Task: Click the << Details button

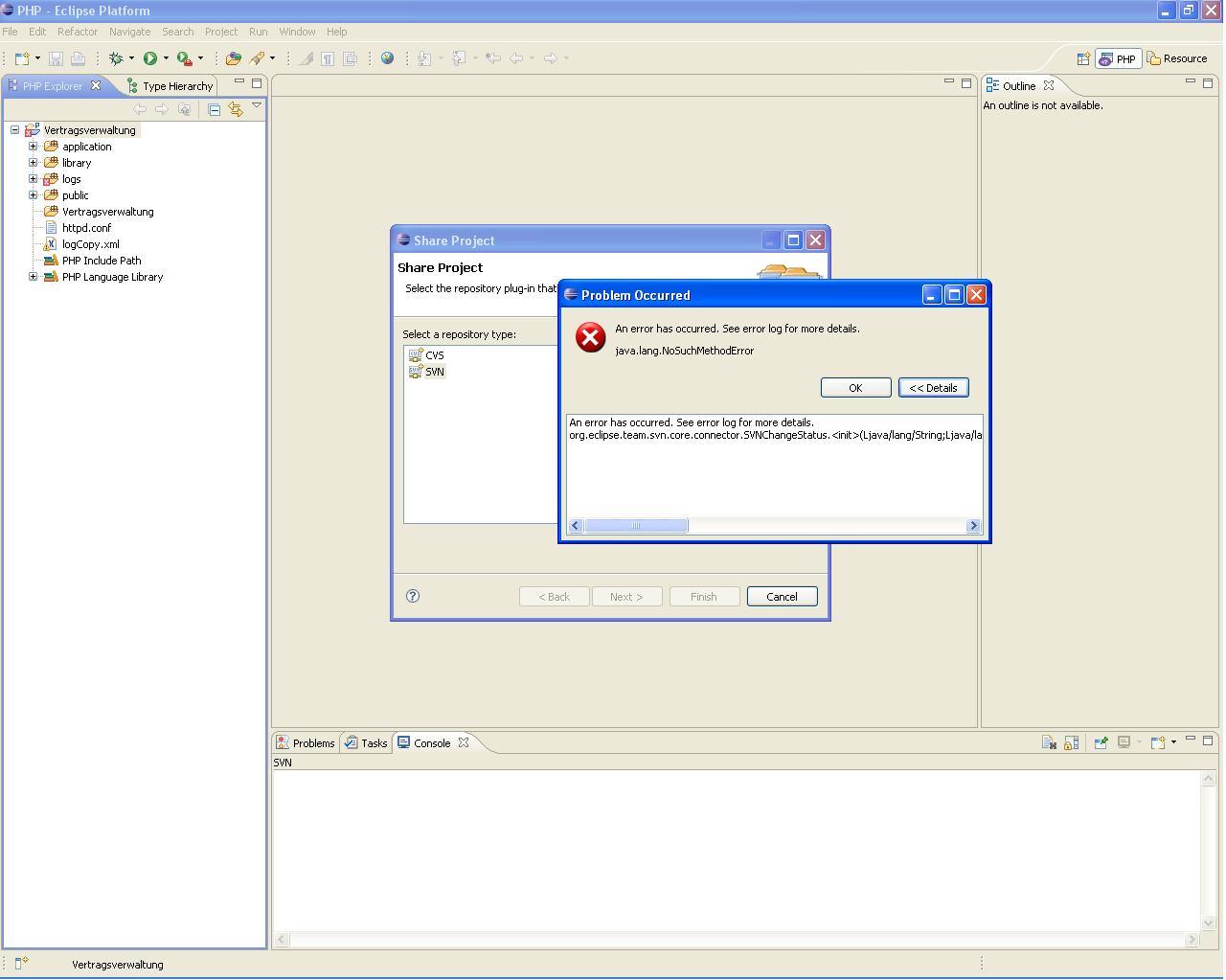Action: point(933,388)
